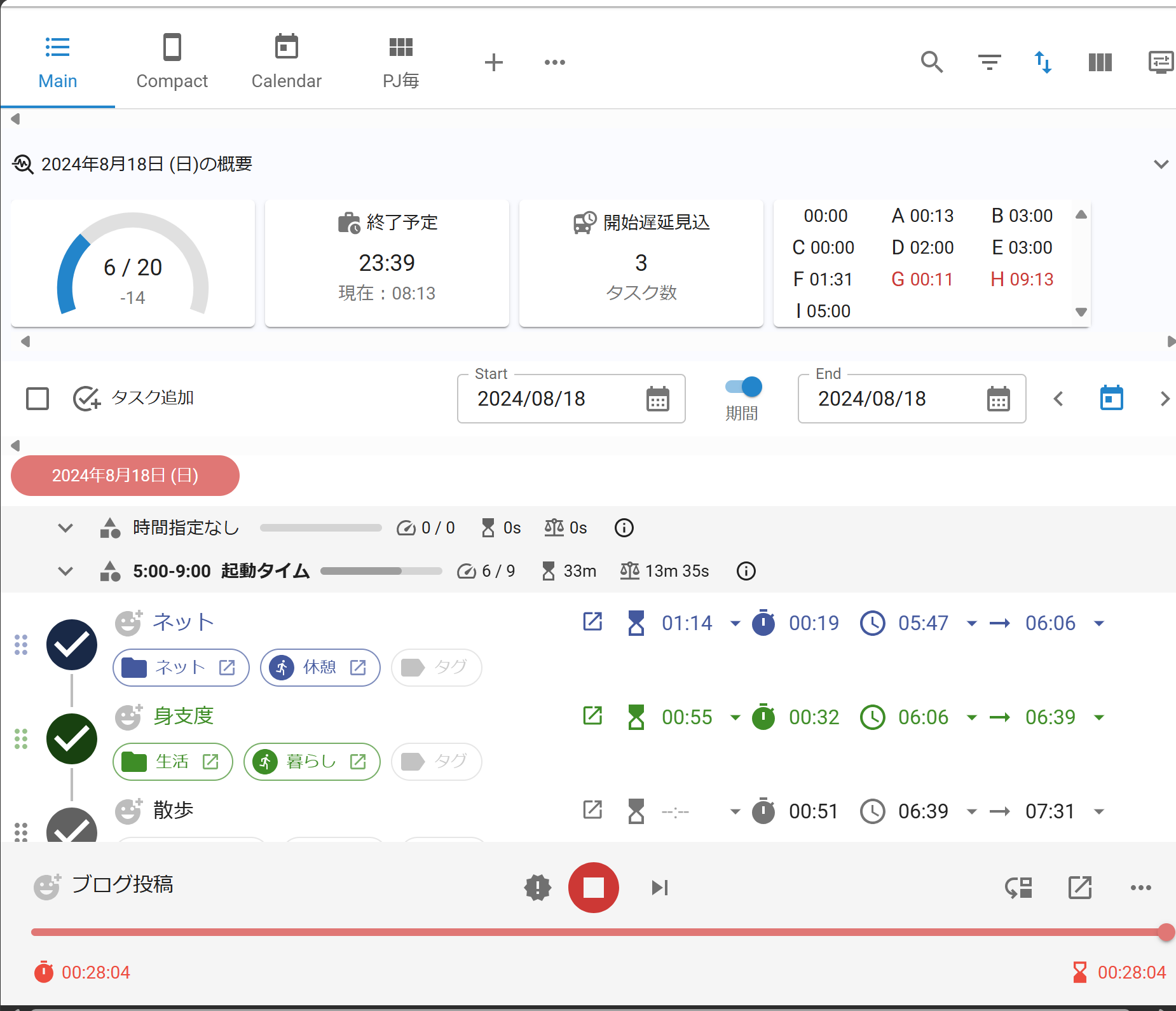Image resolution: width=1176 pixels, height=1011 pixels.
Task: Open 身支度 end time 06:39 dropdown
Action: pyautogui.click(x=1099, y=717)
